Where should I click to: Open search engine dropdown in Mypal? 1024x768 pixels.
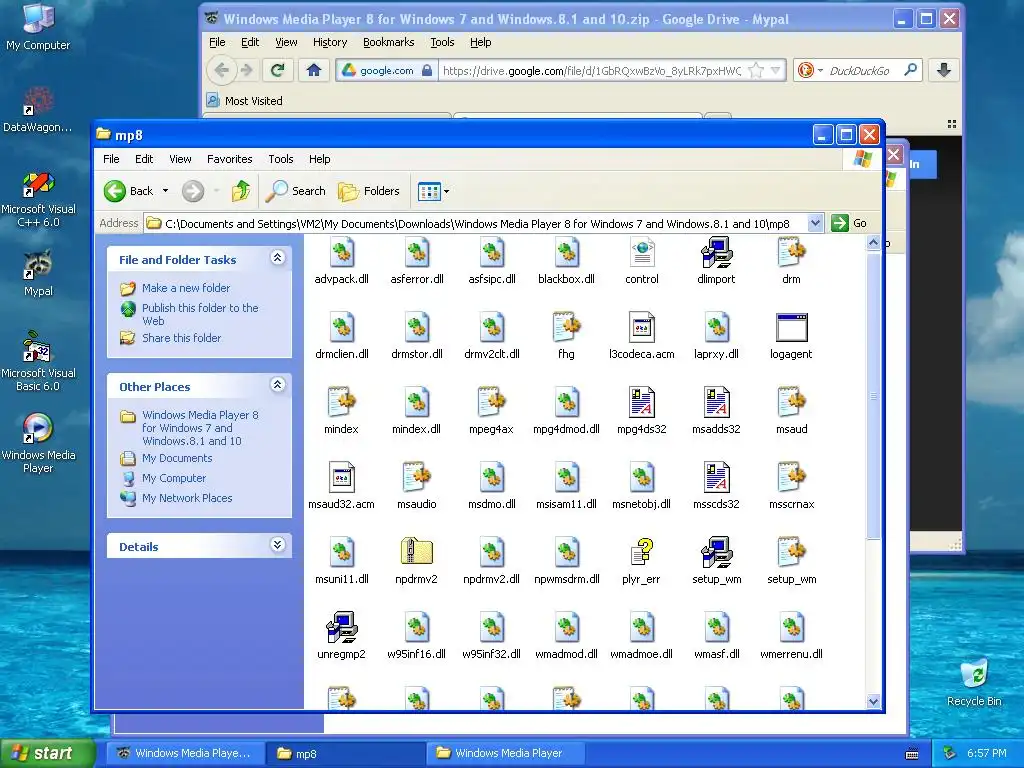(820, 71)
